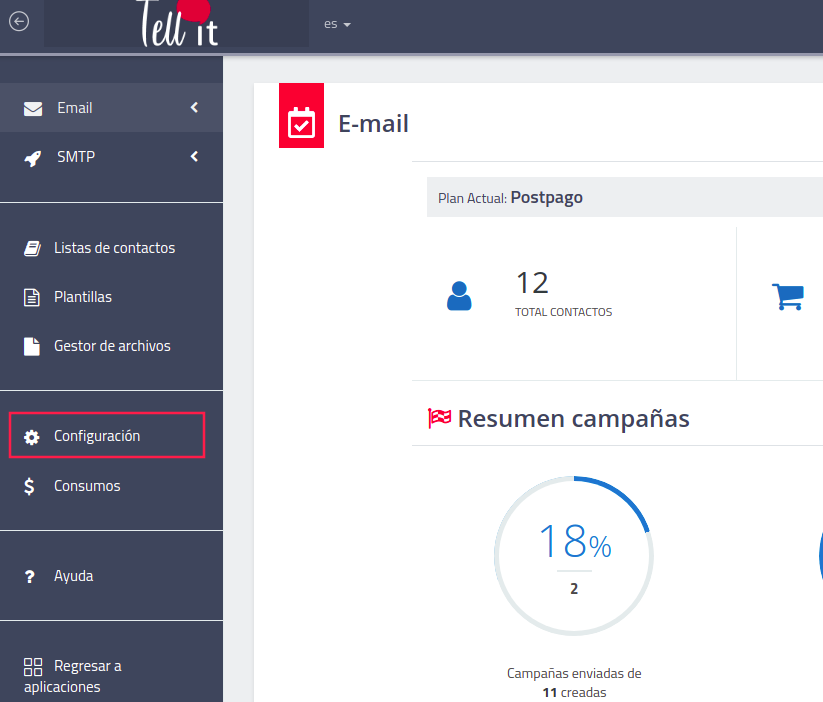Click the Gestor de archivos file icon
823x702 pixels.
32,347
